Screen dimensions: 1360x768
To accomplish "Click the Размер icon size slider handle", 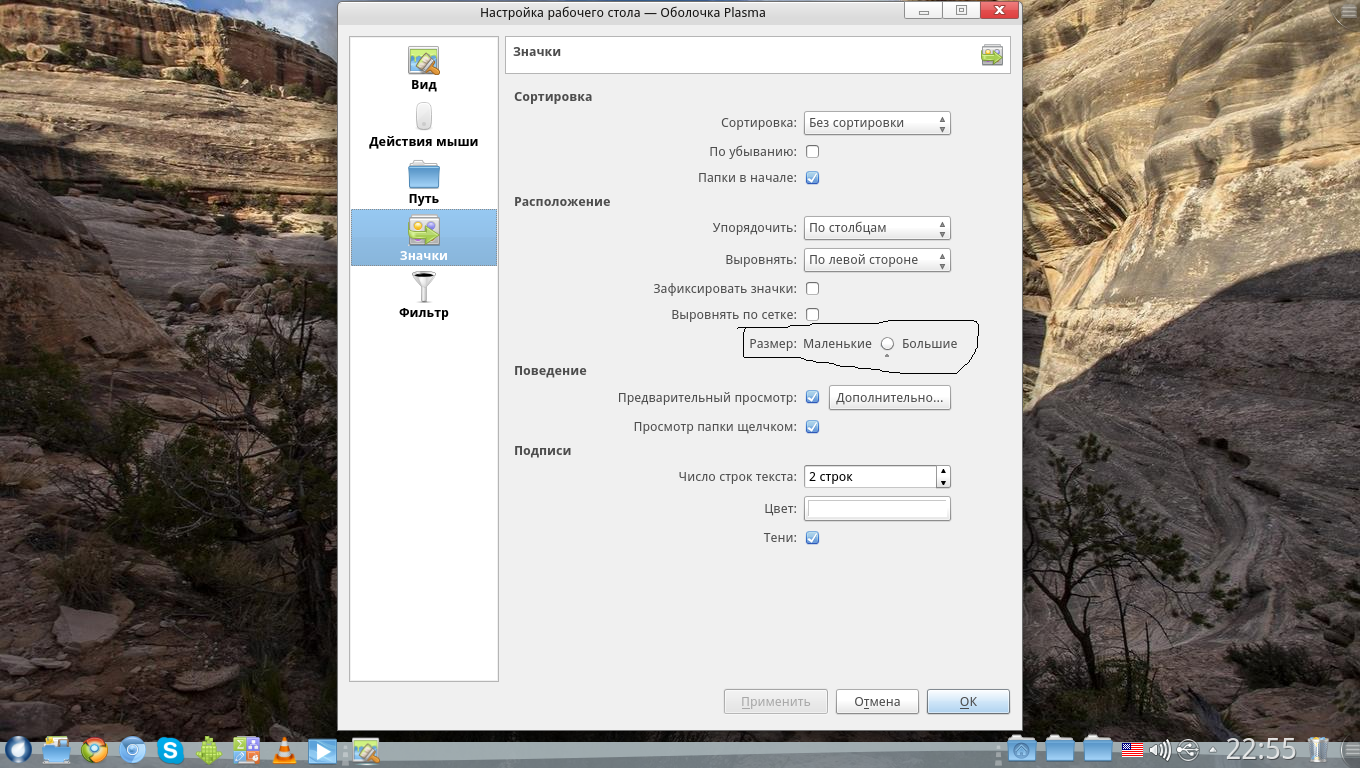I will coord(887,344).
